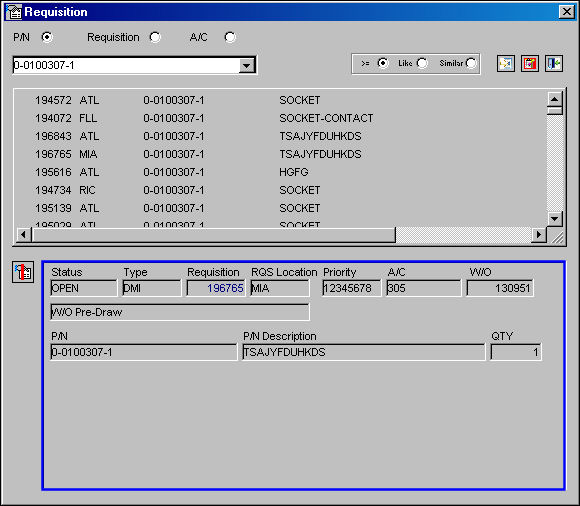Click the Status field showing OPEN
The image size is (580, 506).
pyautogui.click(x=84, y=288)
